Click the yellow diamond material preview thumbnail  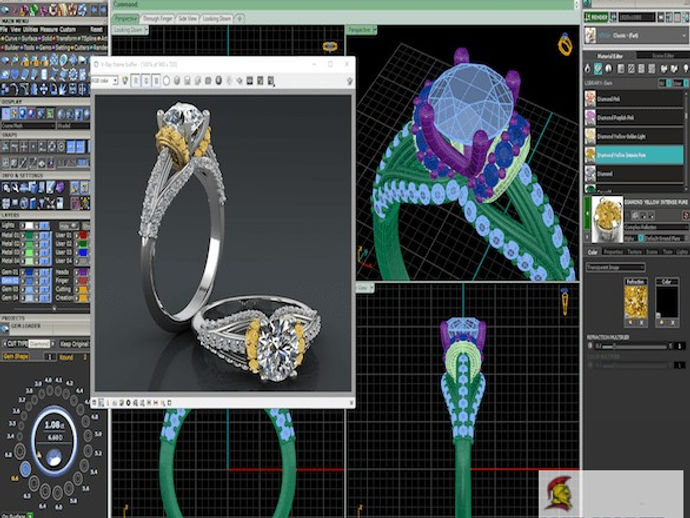point(607,219)
